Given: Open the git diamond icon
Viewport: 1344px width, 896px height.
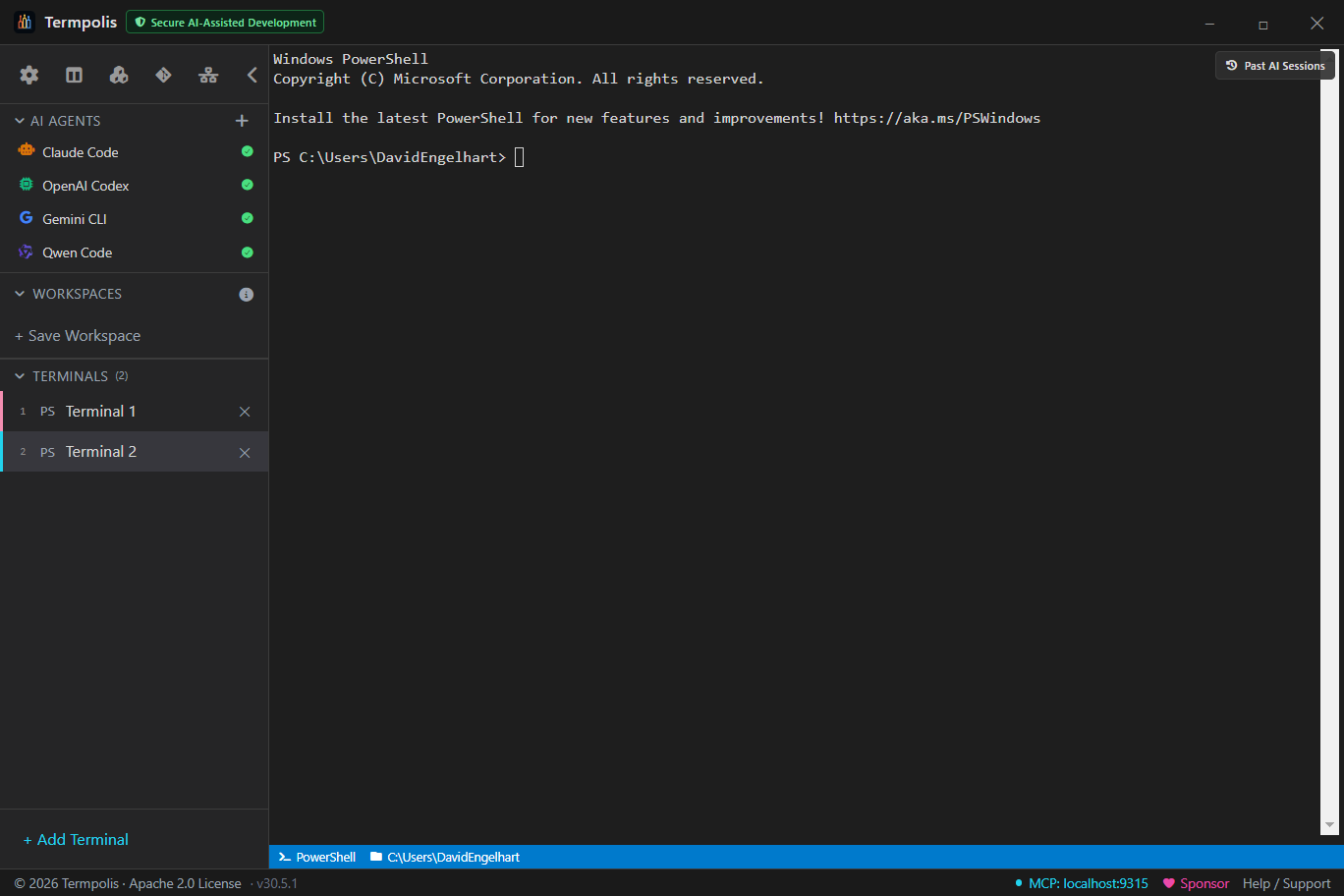Looking at the screenshot, I should click(163, 75).
